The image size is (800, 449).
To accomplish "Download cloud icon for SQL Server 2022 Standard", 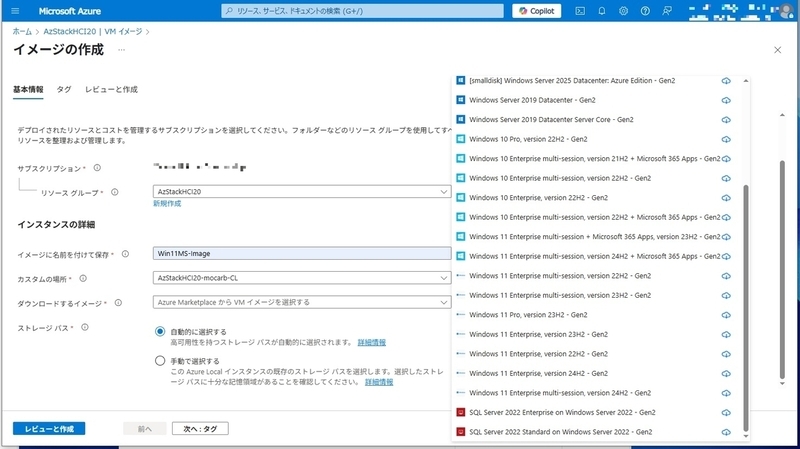I will [x=726, y=432].
